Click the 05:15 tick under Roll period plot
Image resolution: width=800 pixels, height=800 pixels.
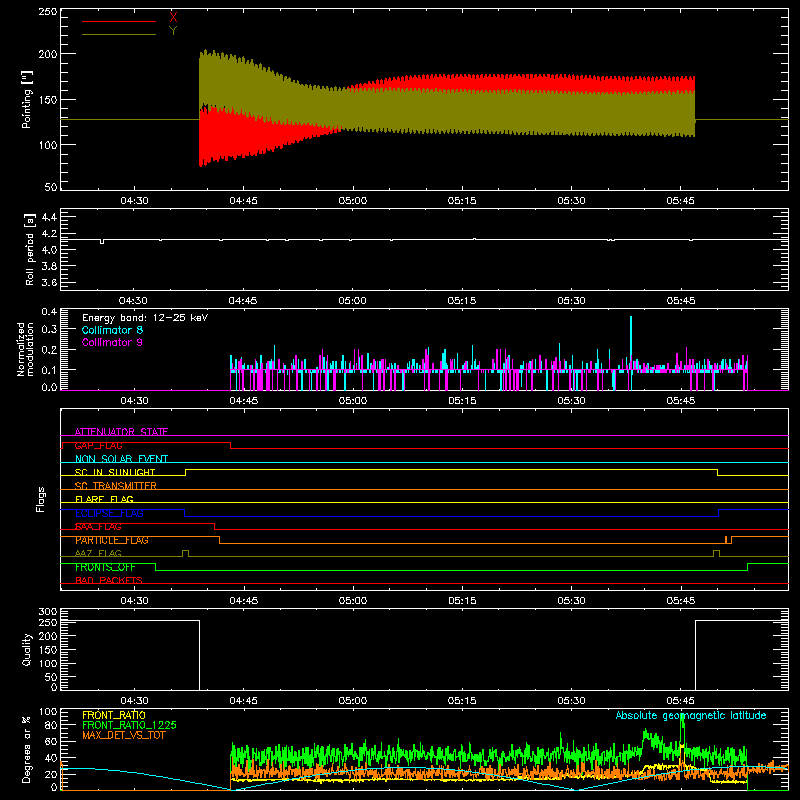[462, 301]
